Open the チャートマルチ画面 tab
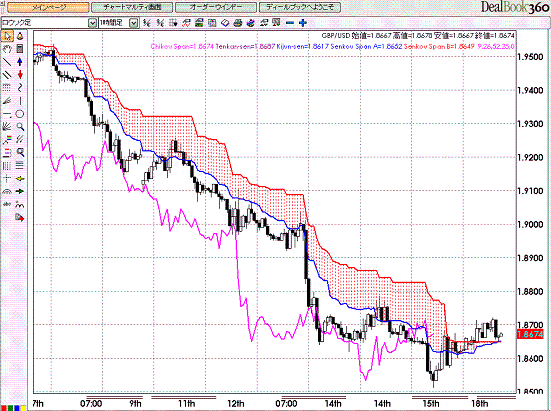The height and width of the screenshot is (411, 551). [132, 7]
